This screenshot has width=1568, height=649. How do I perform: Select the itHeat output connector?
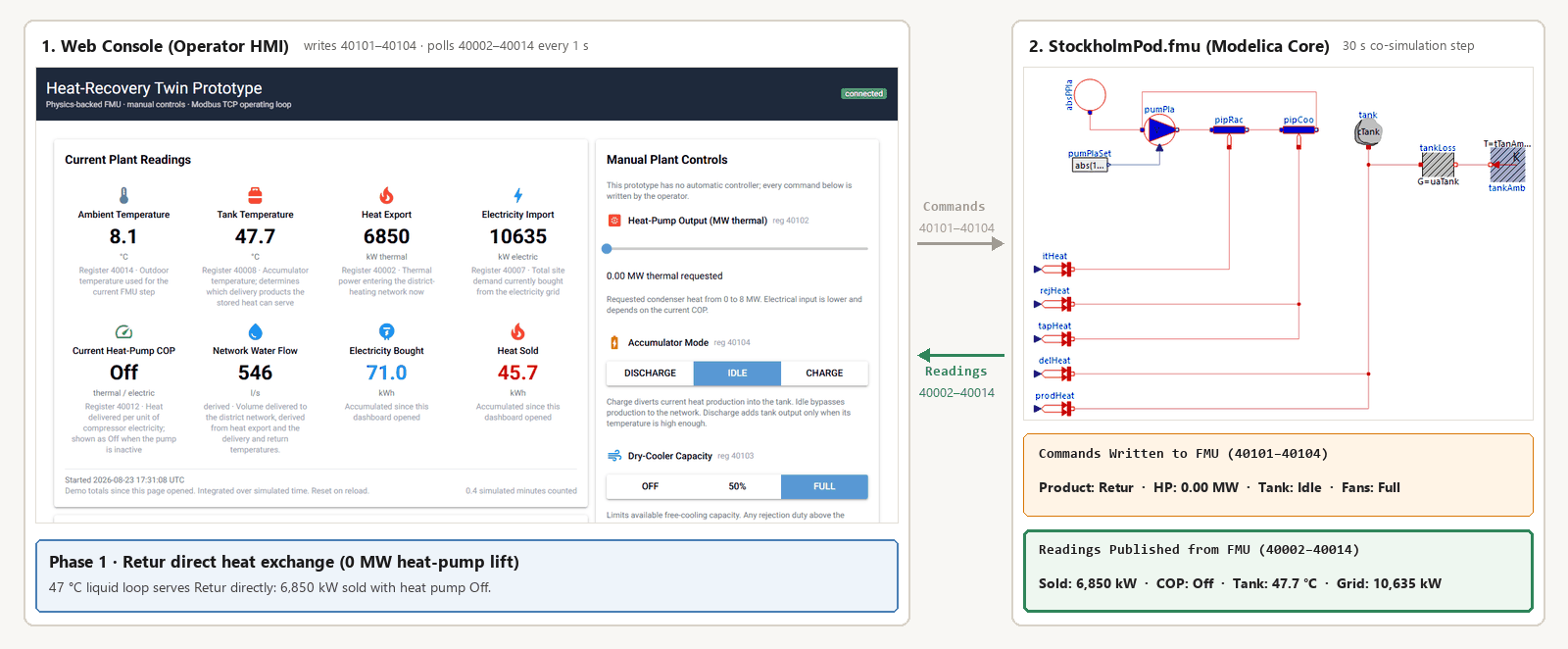point(1054,269)
